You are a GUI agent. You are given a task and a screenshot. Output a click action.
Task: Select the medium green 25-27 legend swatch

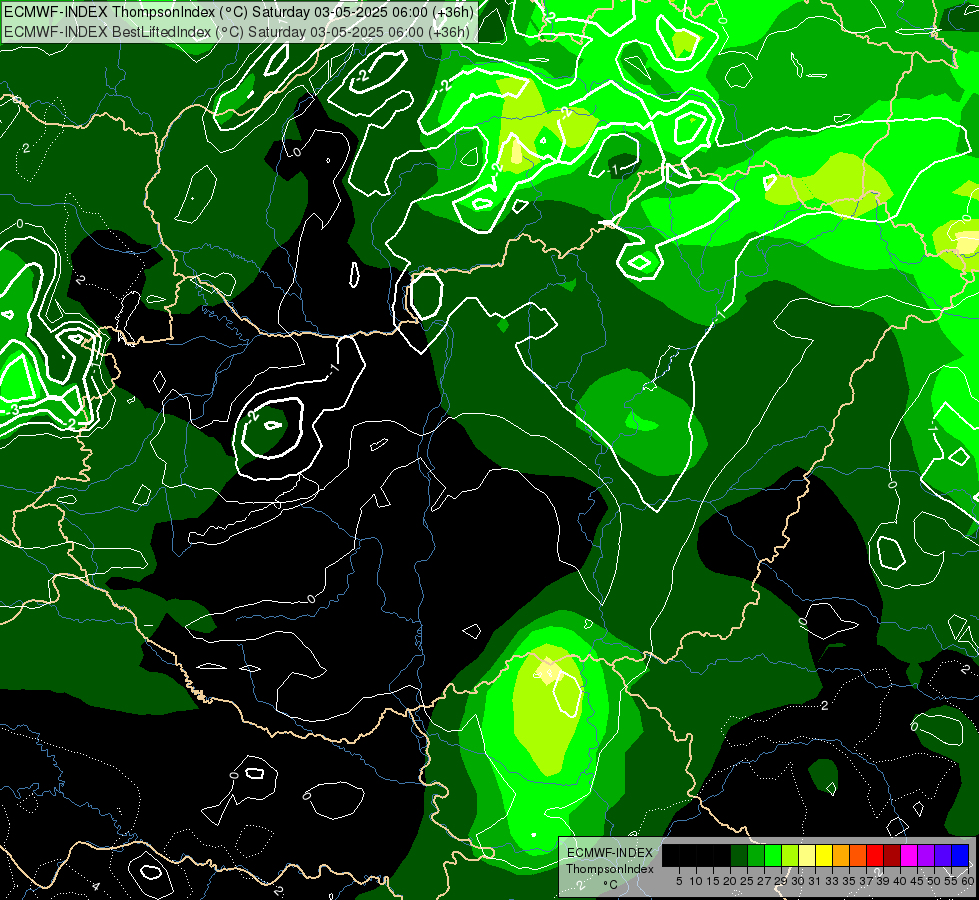tap(756, 855)
